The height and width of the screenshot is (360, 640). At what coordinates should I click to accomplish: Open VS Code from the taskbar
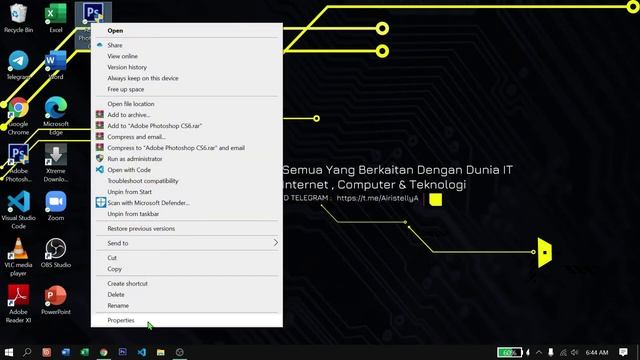142,352
